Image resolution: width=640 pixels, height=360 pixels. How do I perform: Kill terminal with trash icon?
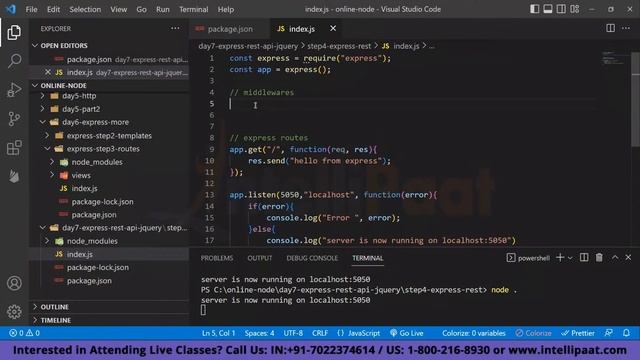click(599, 258)
